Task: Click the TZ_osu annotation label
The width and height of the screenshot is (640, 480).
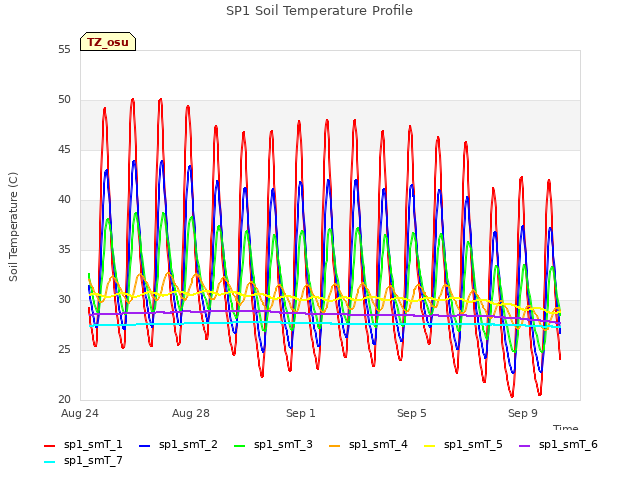Action: pyautogui.click(x=108, y=42)
